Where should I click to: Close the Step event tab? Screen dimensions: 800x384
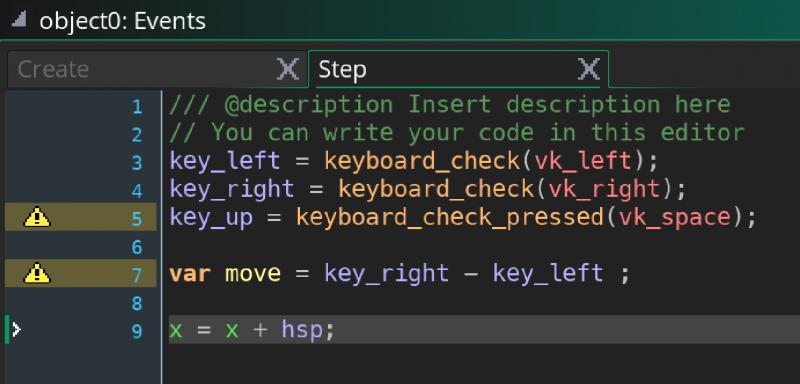(x=588, y=69)
